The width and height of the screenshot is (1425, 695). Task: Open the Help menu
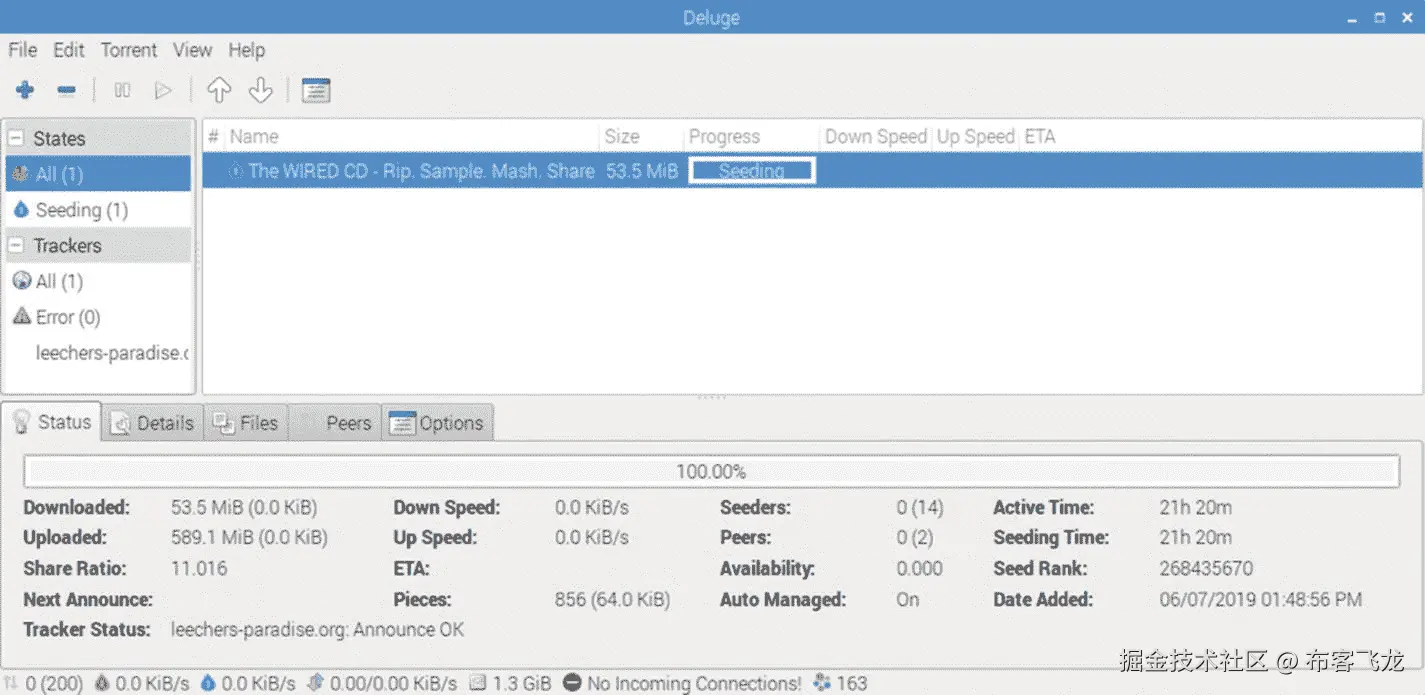pyautogui.click(x=246, y=50)
